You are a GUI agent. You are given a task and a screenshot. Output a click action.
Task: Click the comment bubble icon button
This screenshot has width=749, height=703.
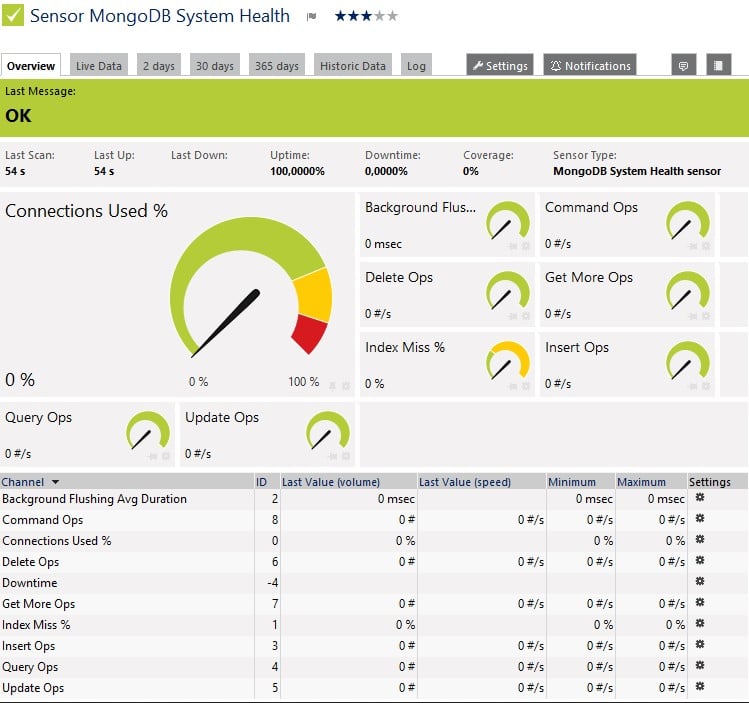pyautogui.click(x=684, y=66)
